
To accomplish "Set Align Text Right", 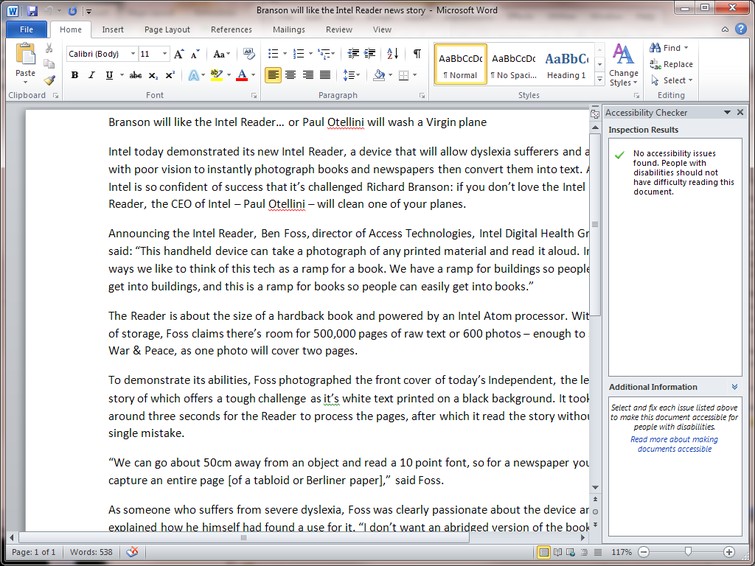I will [x=308, y=75].
